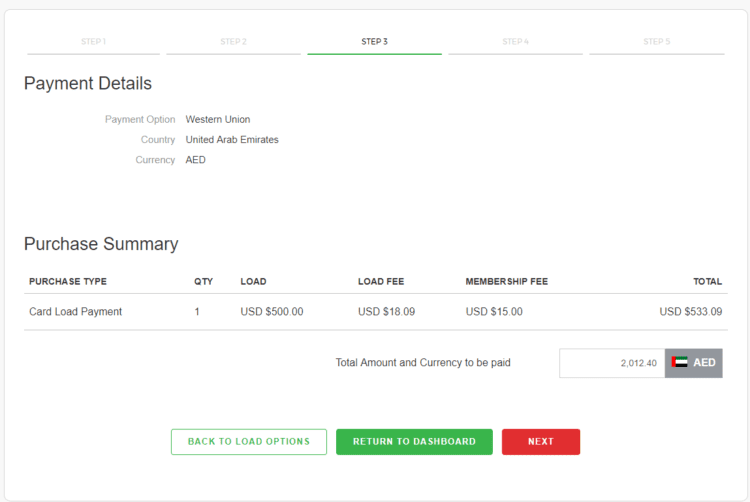Select the Card Load Payment row

(376, 312)
